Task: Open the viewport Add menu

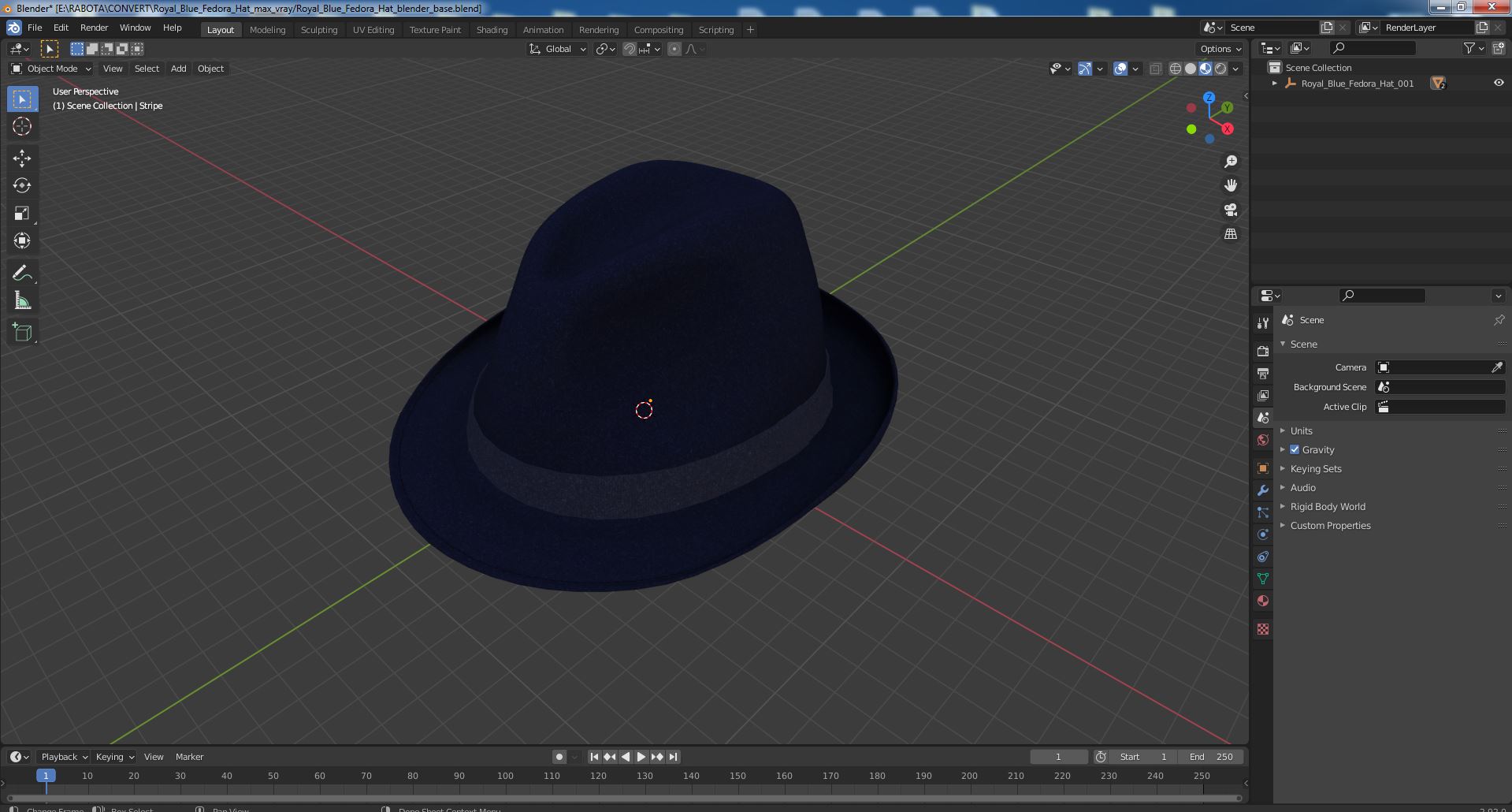Action: [x=179, y=69]
